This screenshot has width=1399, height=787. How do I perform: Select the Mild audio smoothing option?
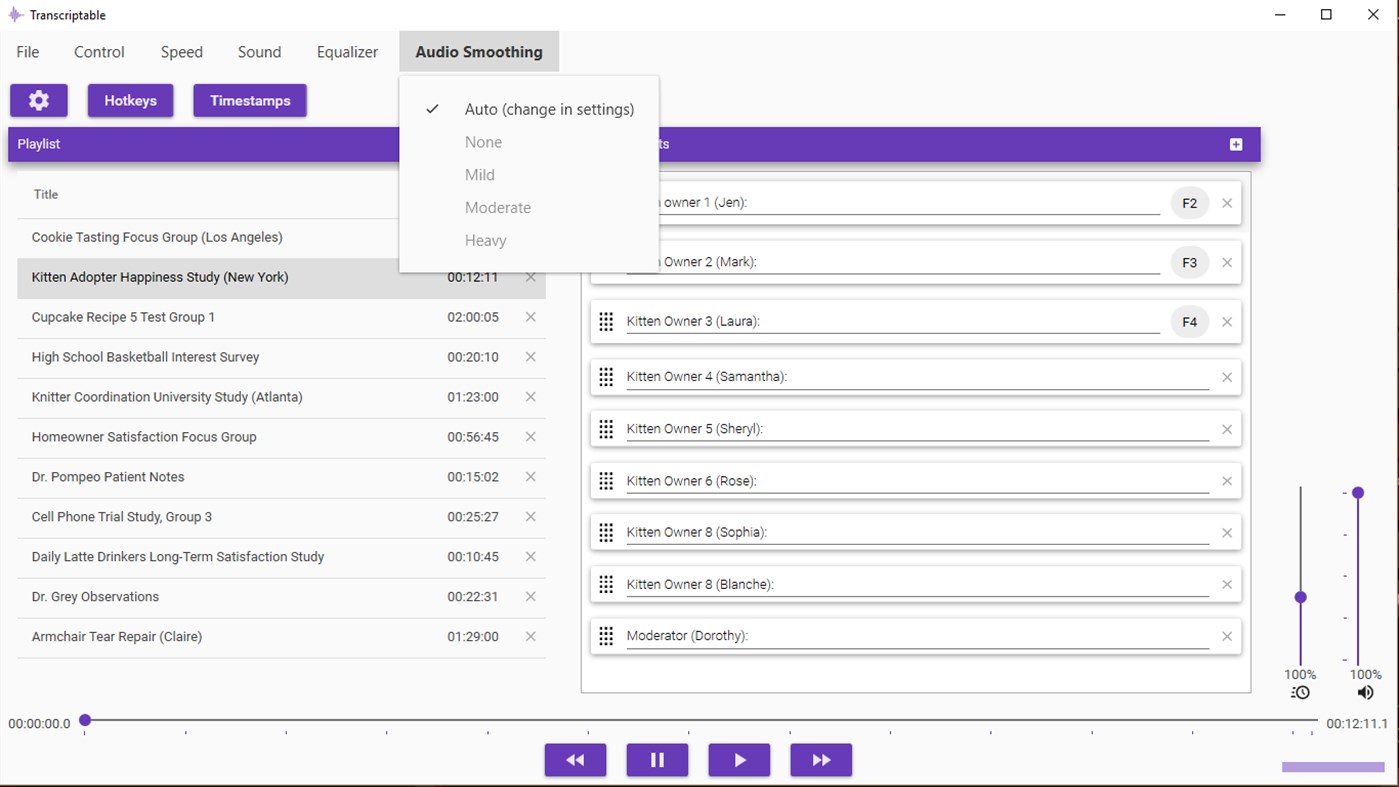pyautogui.click(x=479, y=174)
